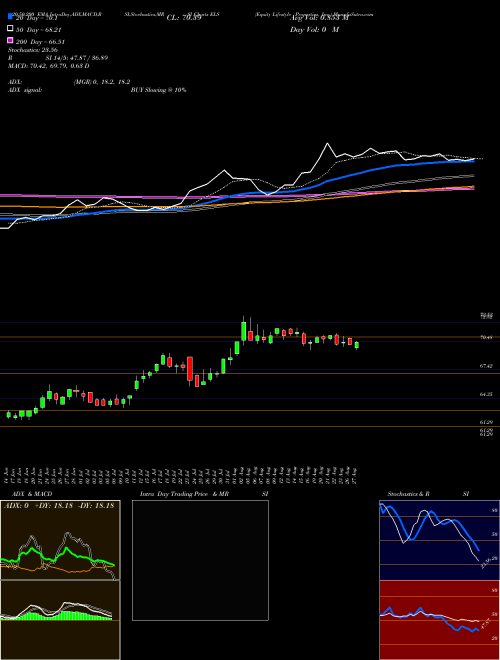The height and width of the screenshot is (660, 500).
Task: Click the 'MACD: 70.42, 69.79, 0.63 D' line
Action: tap(49, 66)
